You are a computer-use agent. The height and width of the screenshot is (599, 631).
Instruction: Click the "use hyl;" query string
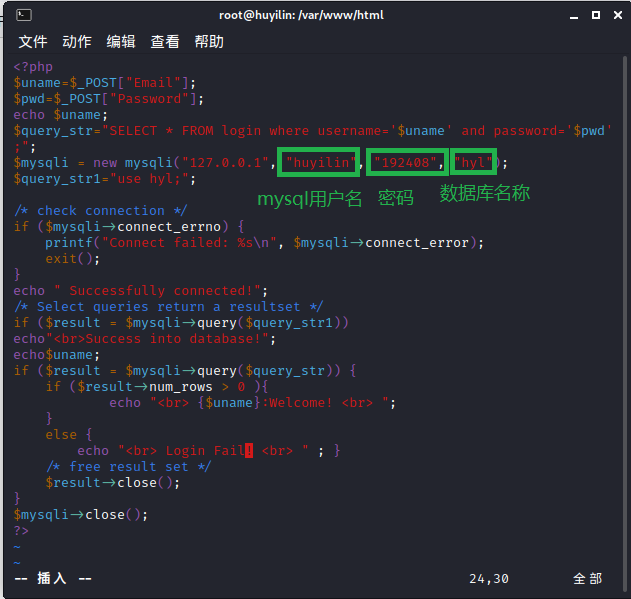pyautogui.click(x=149, y=179)
